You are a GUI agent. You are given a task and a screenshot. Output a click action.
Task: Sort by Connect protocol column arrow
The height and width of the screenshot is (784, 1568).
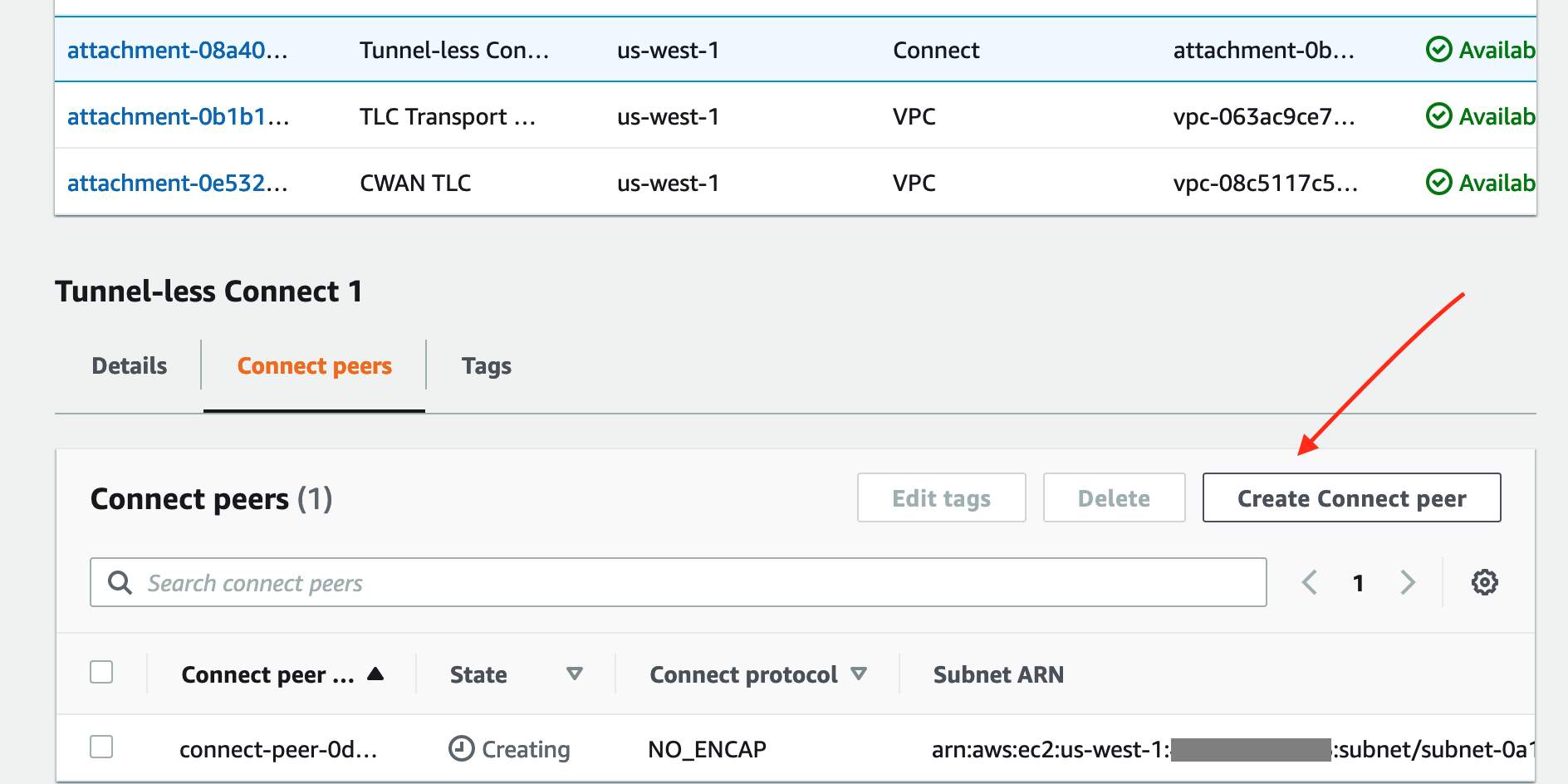pyautogui.click(x=859, y=674)
